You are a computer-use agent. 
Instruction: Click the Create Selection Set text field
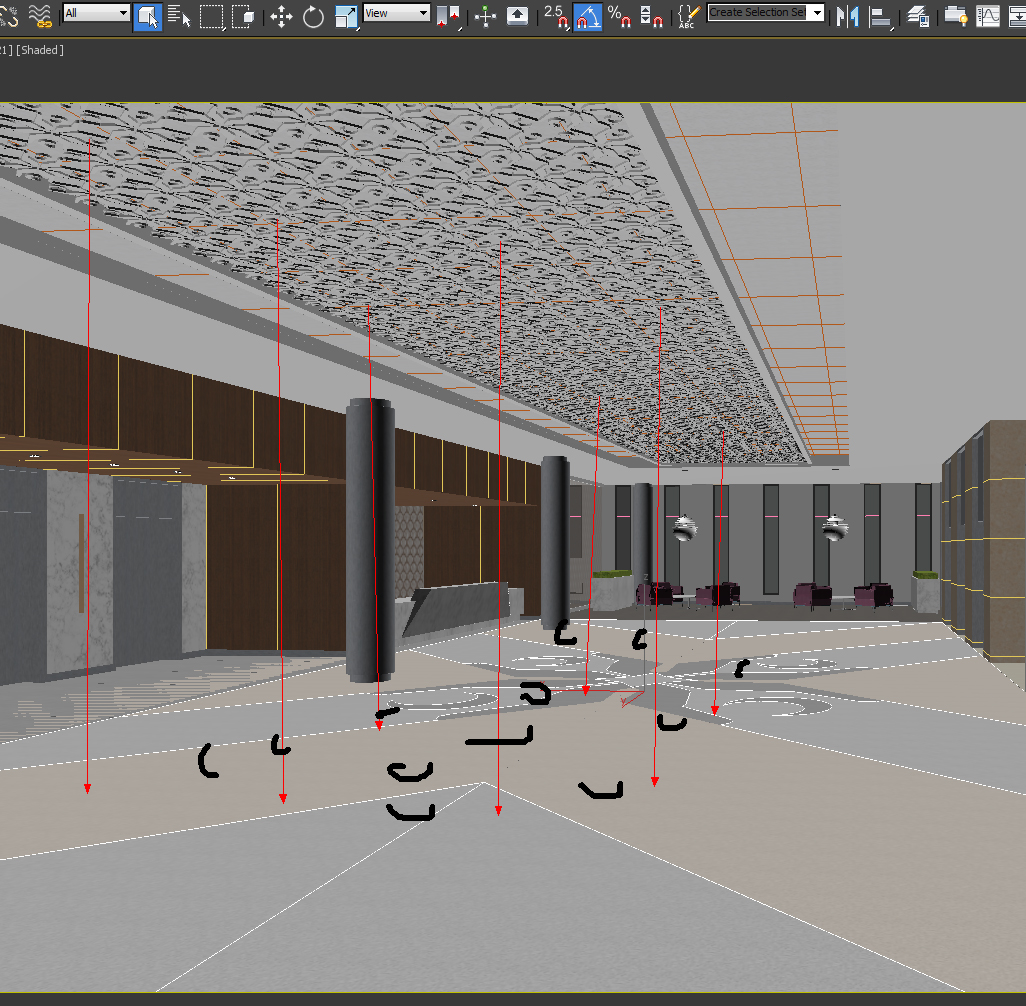(x=757, y=12)
